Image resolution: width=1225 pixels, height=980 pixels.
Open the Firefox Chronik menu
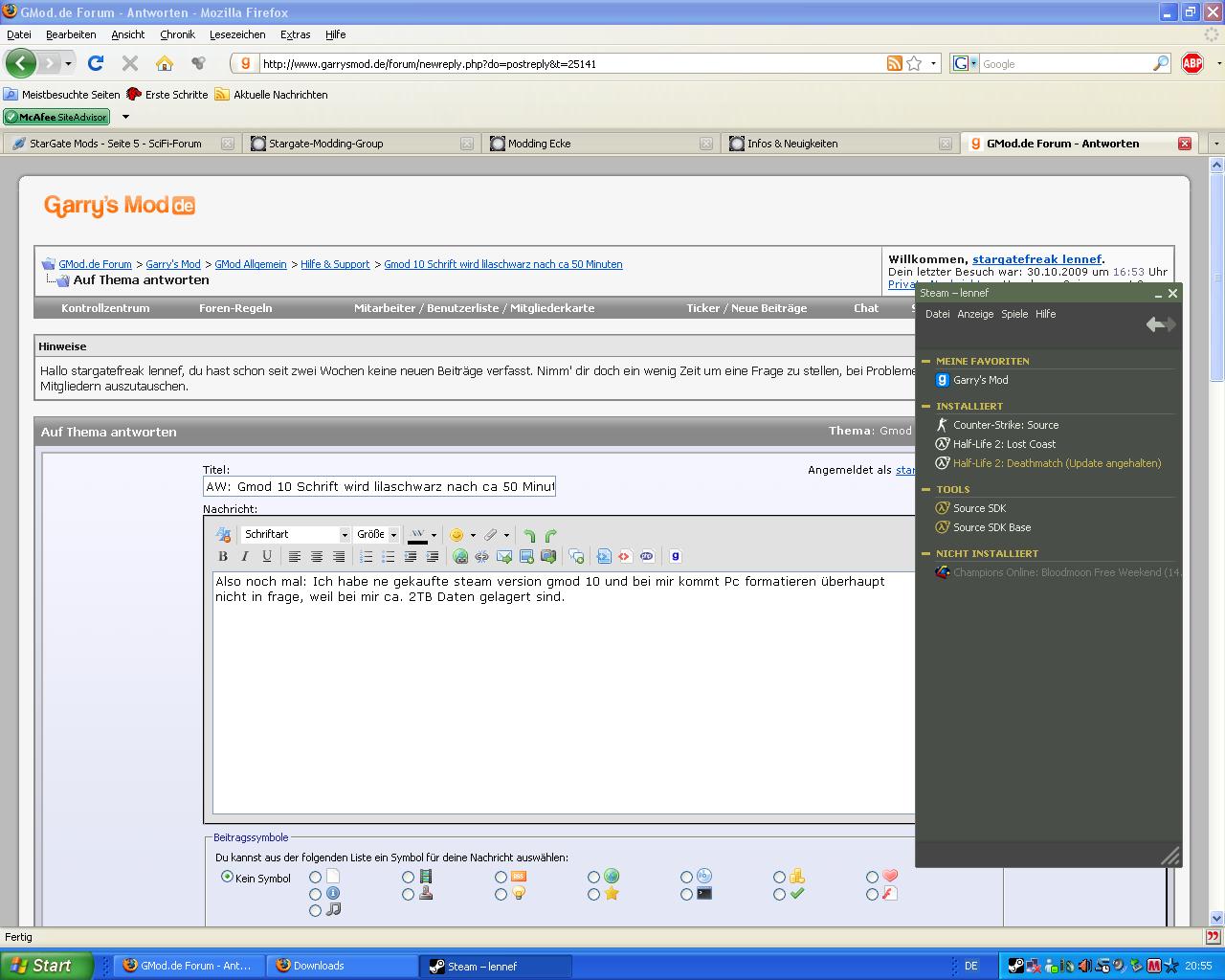pos(177,34)
